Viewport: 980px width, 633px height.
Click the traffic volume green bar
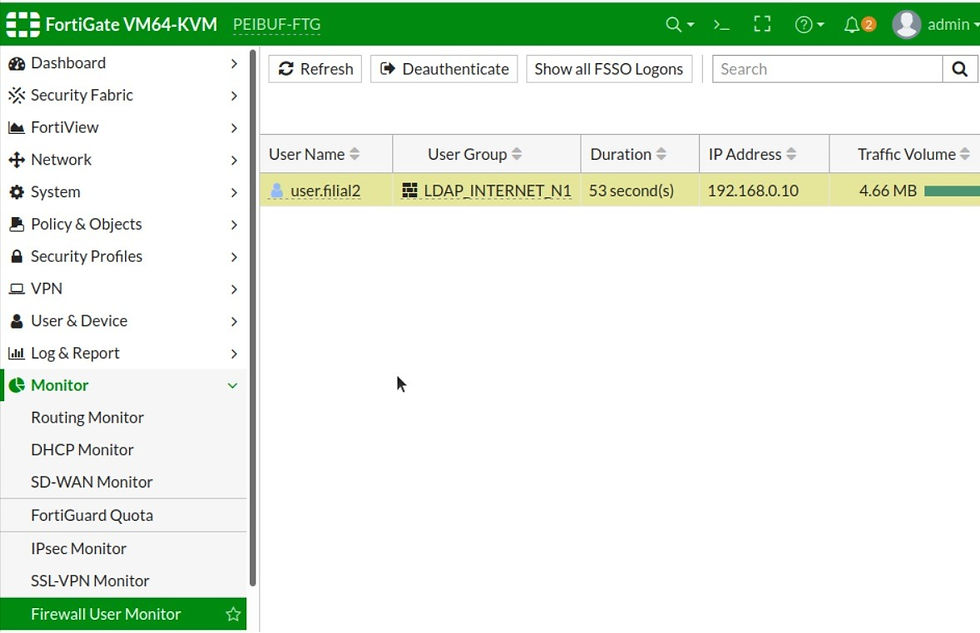coord(952,191)
